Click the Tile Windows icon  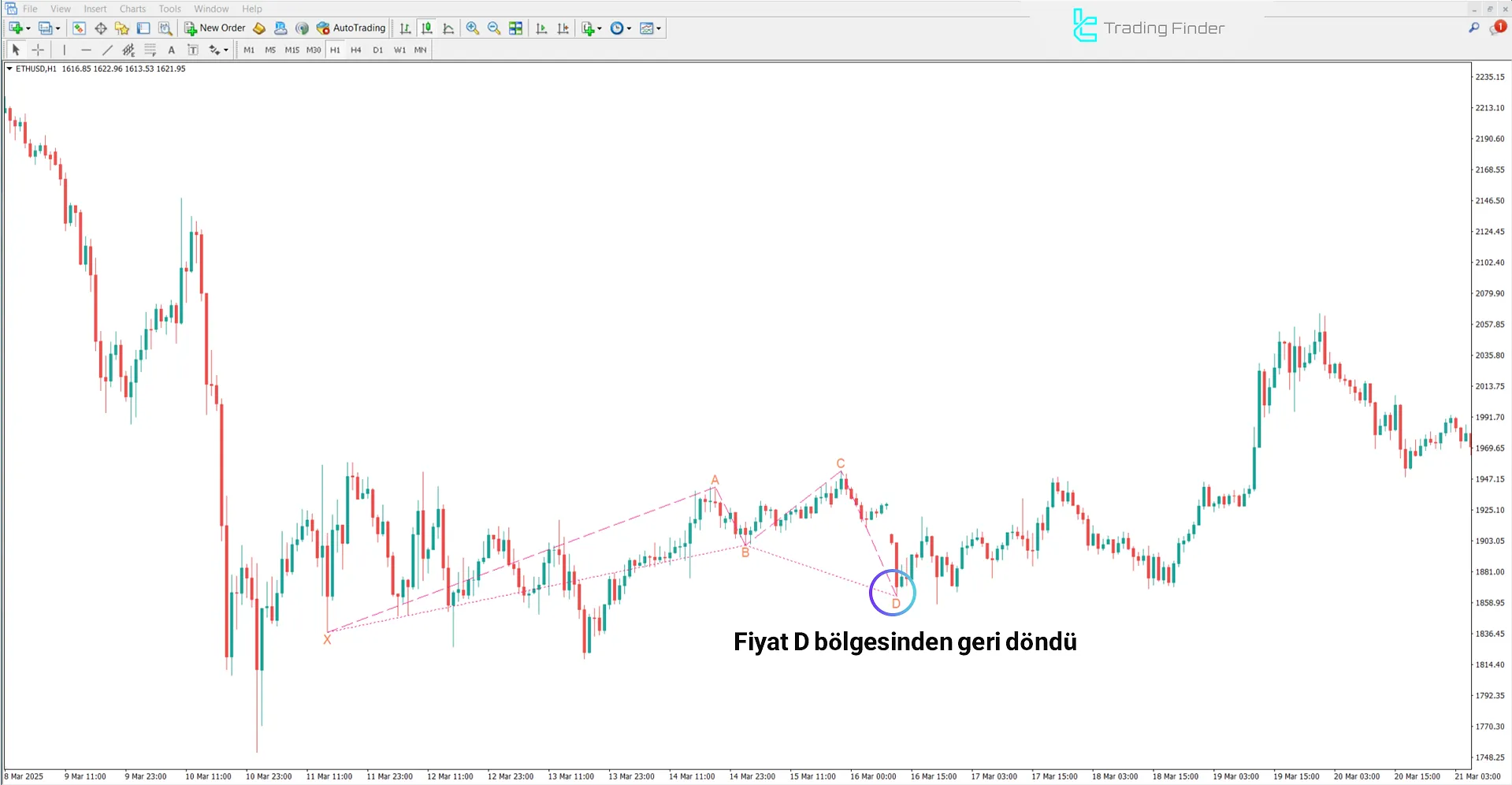tap(515, 28)
